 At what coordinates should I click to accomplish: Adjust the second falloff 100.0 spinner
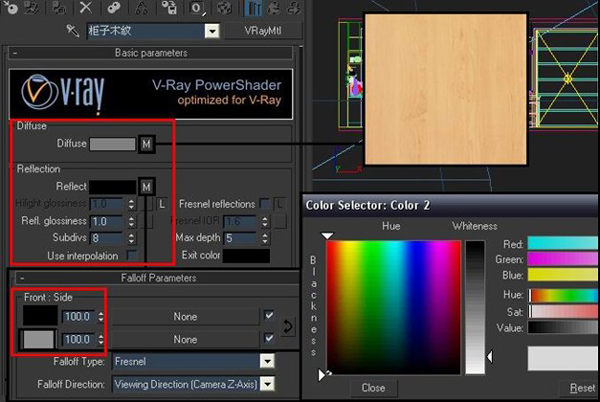click(x=101, y=339)
